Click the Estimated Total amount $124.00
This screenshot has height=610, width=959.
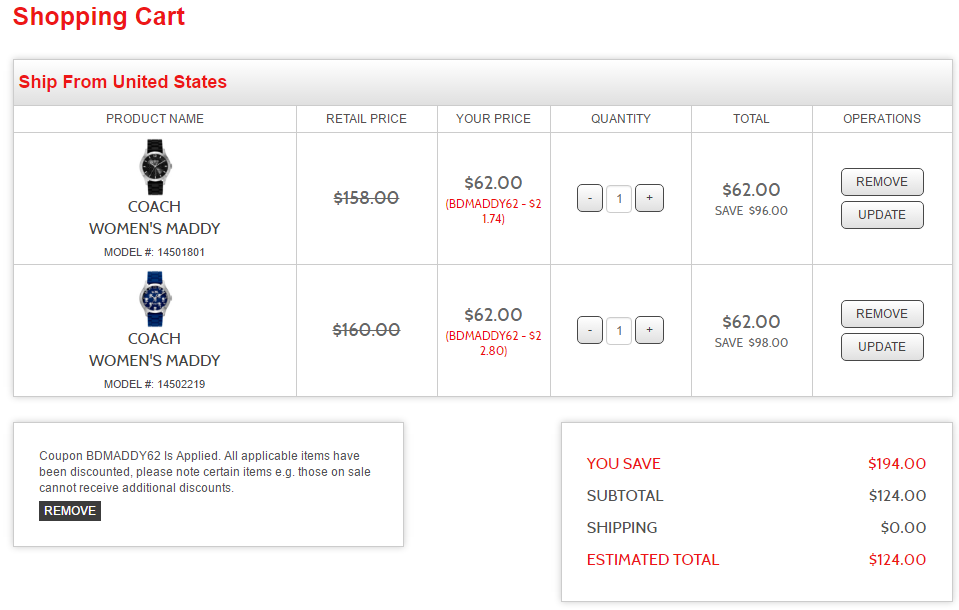coord(897,560)
